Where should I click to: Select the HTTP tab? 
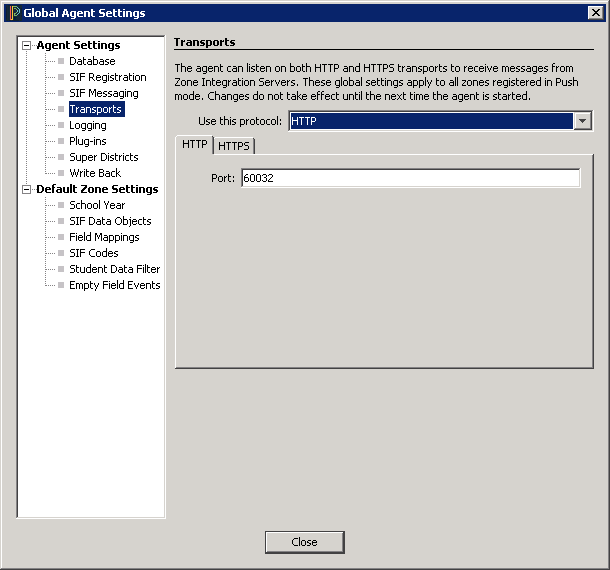195,145
